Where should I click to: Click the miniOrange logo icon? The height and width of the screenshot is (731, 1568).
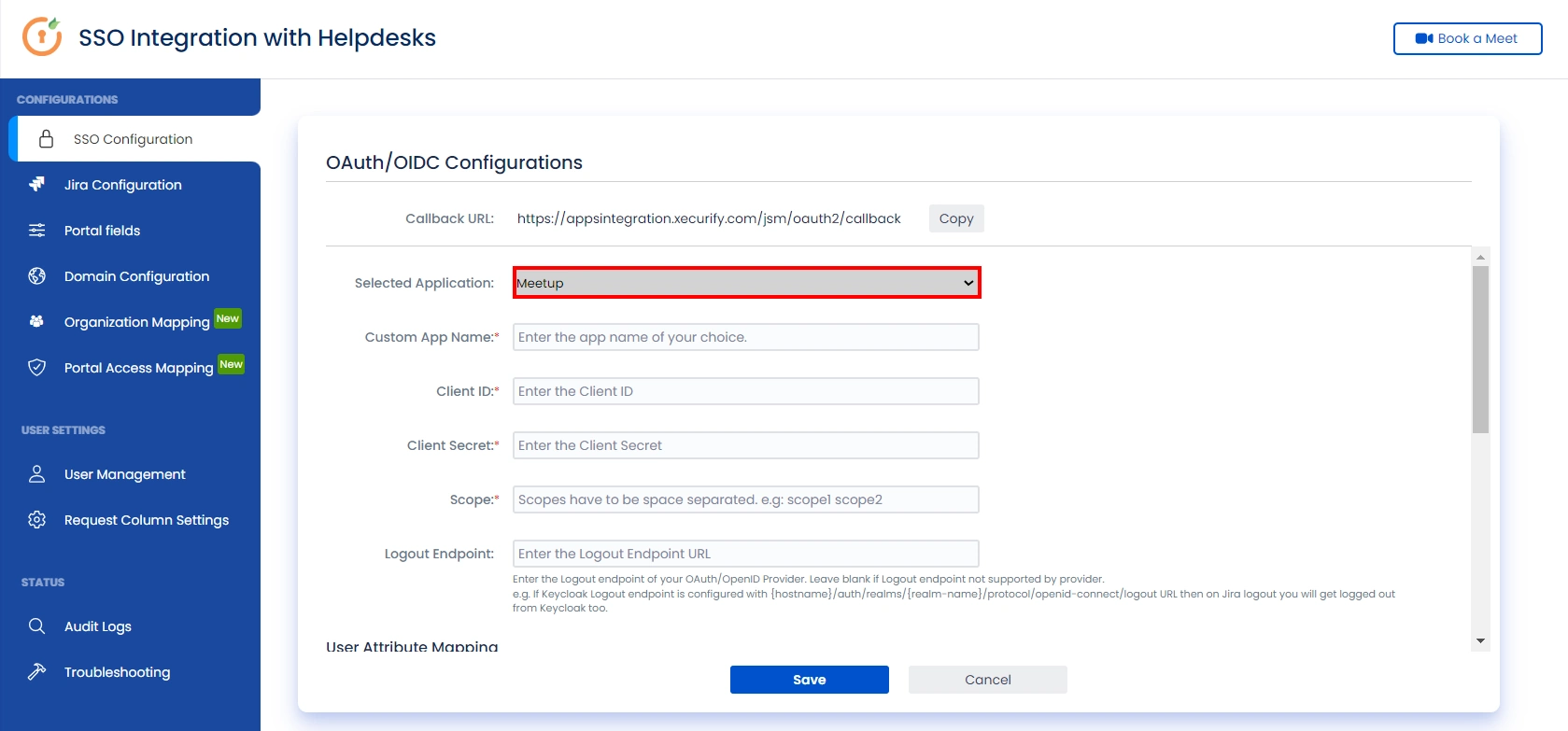42,37
